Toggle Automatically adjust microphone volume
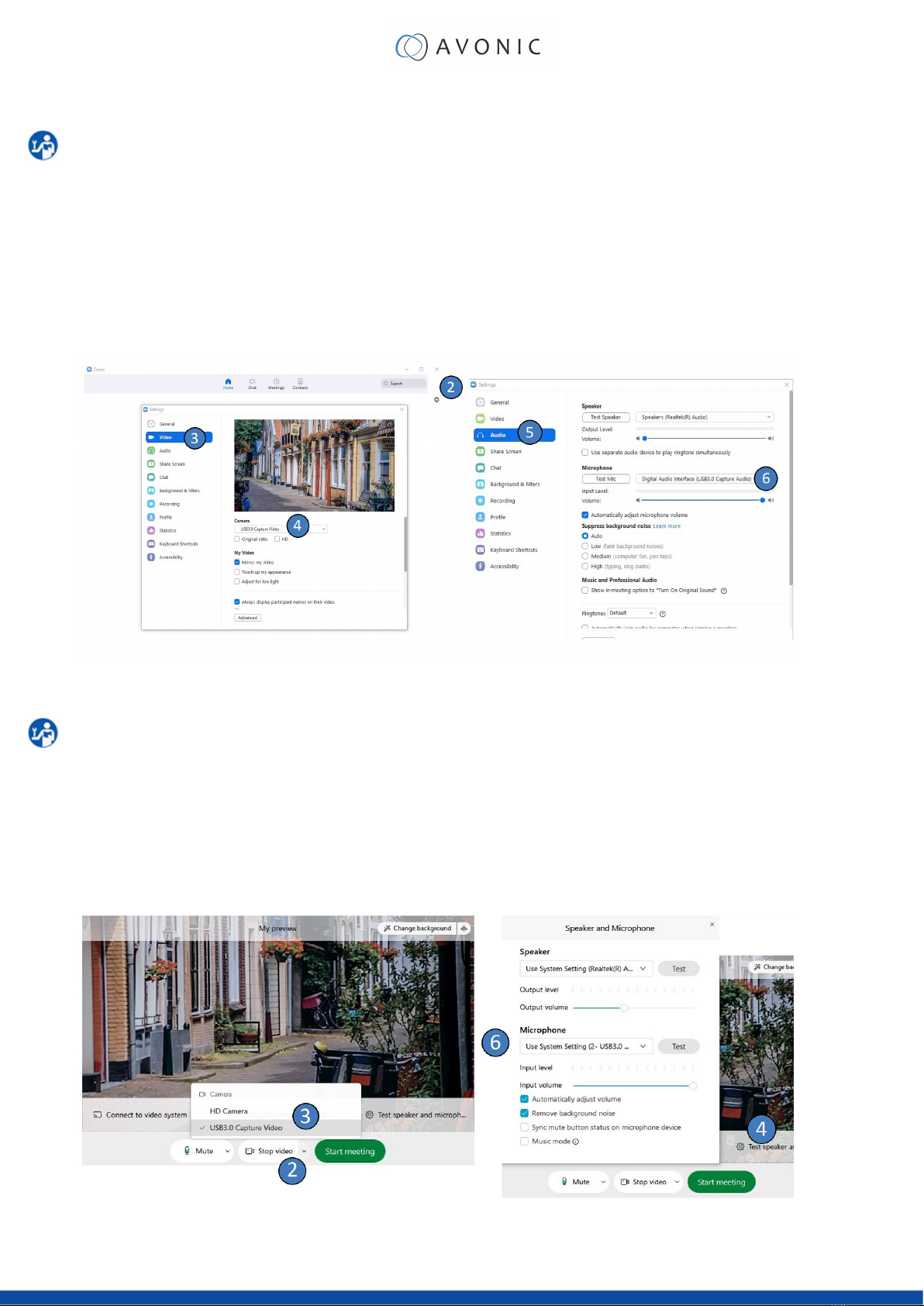This screenshot has width=924, height=1306. [x=585, y=515]
